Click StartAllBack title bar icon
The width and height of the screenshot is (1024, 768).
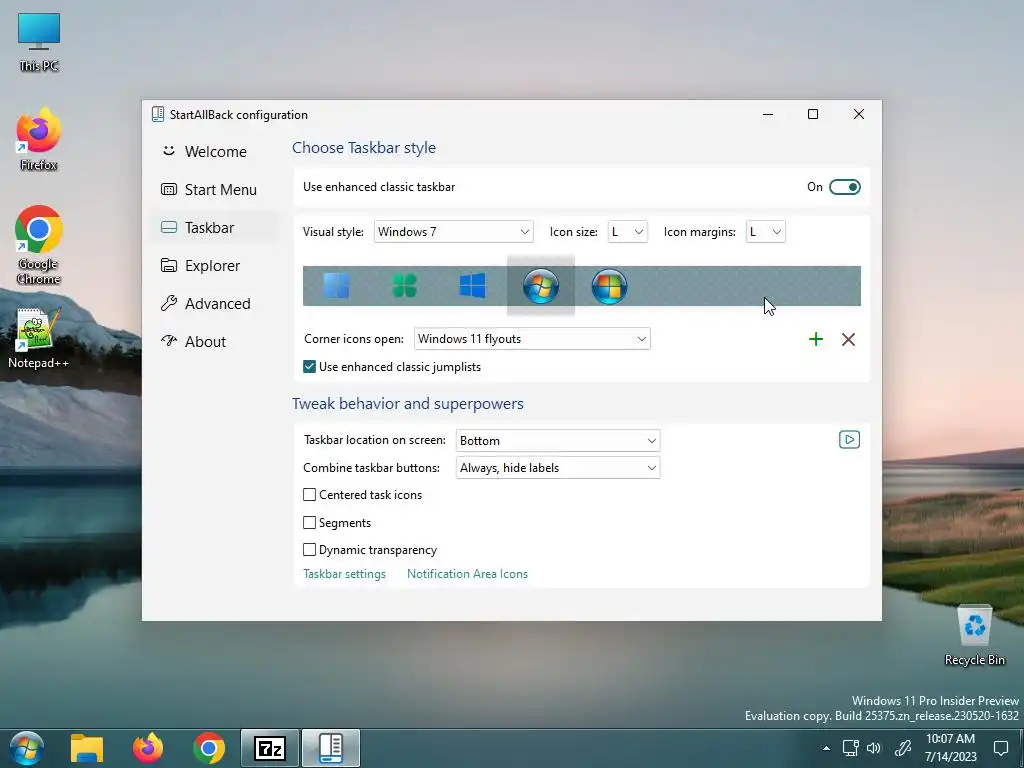tap(157, 114)
